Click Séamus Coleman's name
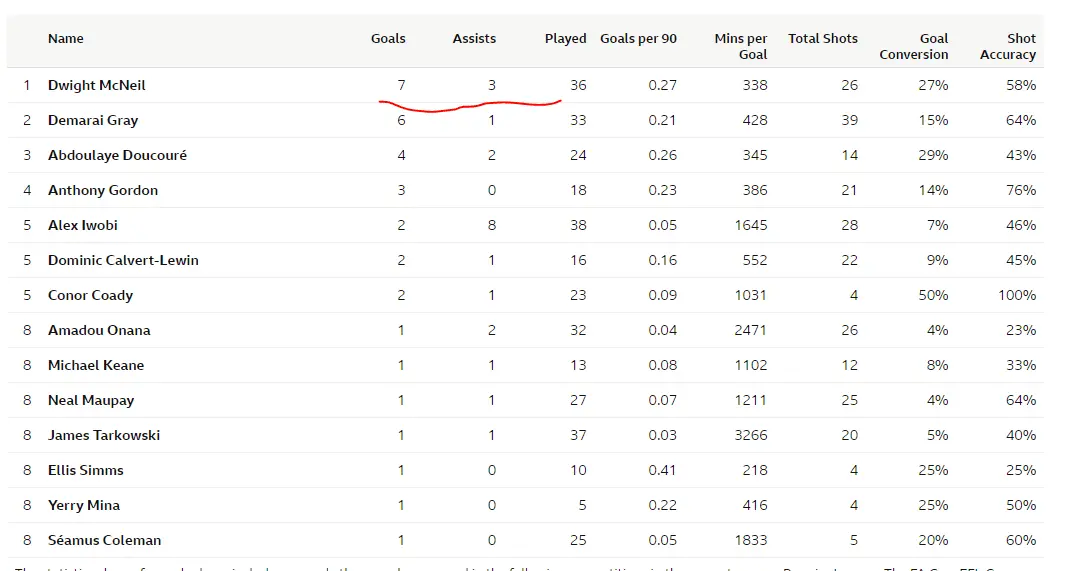 click(104, 541)
